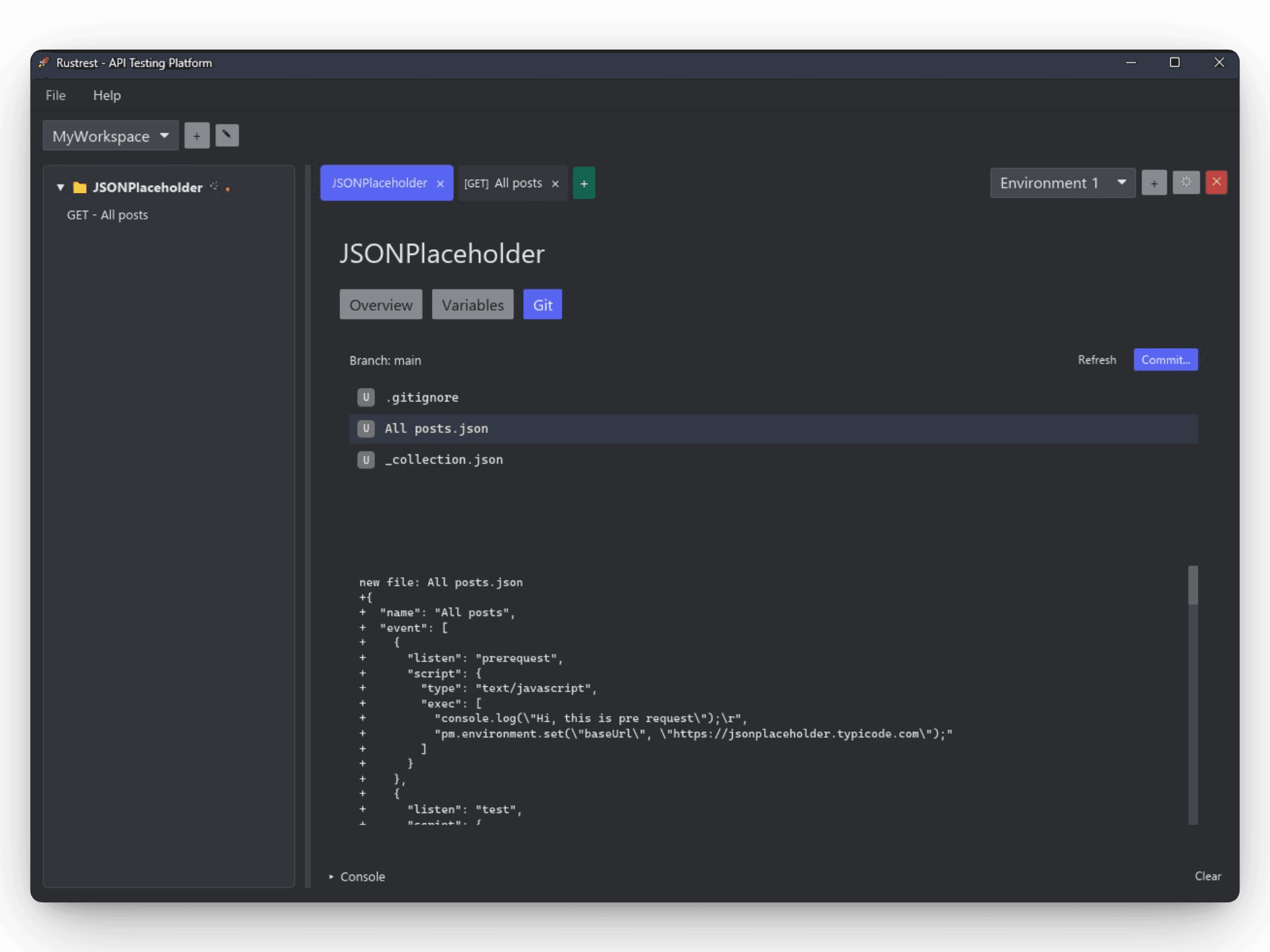The height and width of the screenshot is (952, 1270).
Task: Click the Rustrest app icon in title bar
Action: [44, 63]
